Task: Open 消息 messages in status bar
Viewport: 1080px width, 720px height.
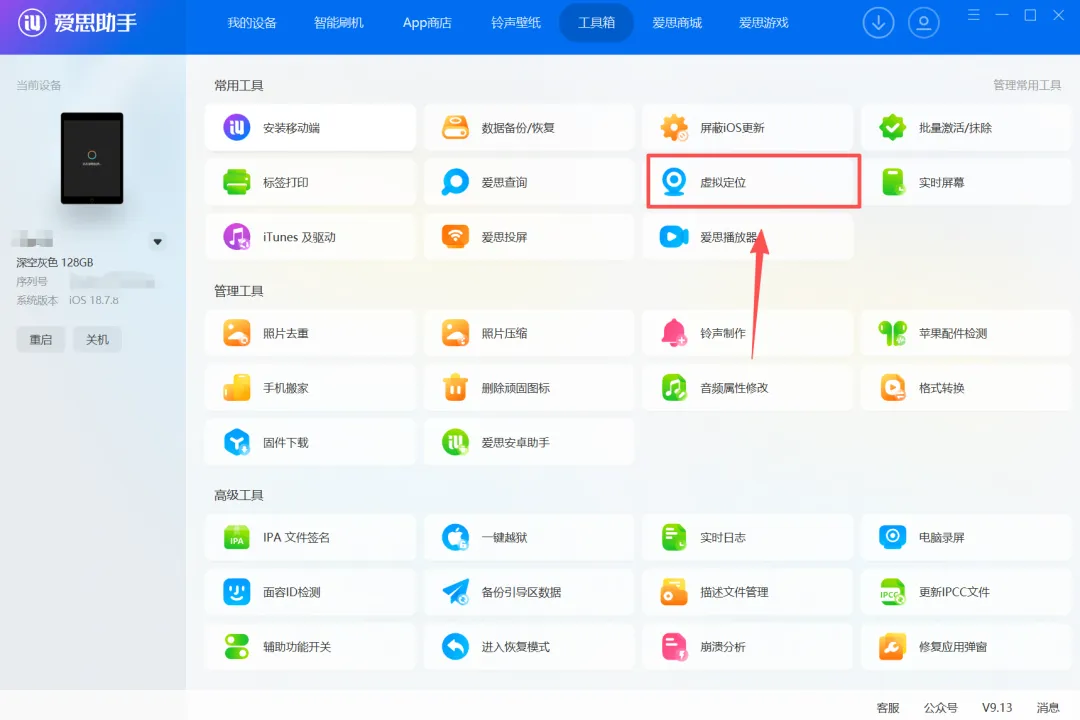Action: click(x=1048, y=708)
